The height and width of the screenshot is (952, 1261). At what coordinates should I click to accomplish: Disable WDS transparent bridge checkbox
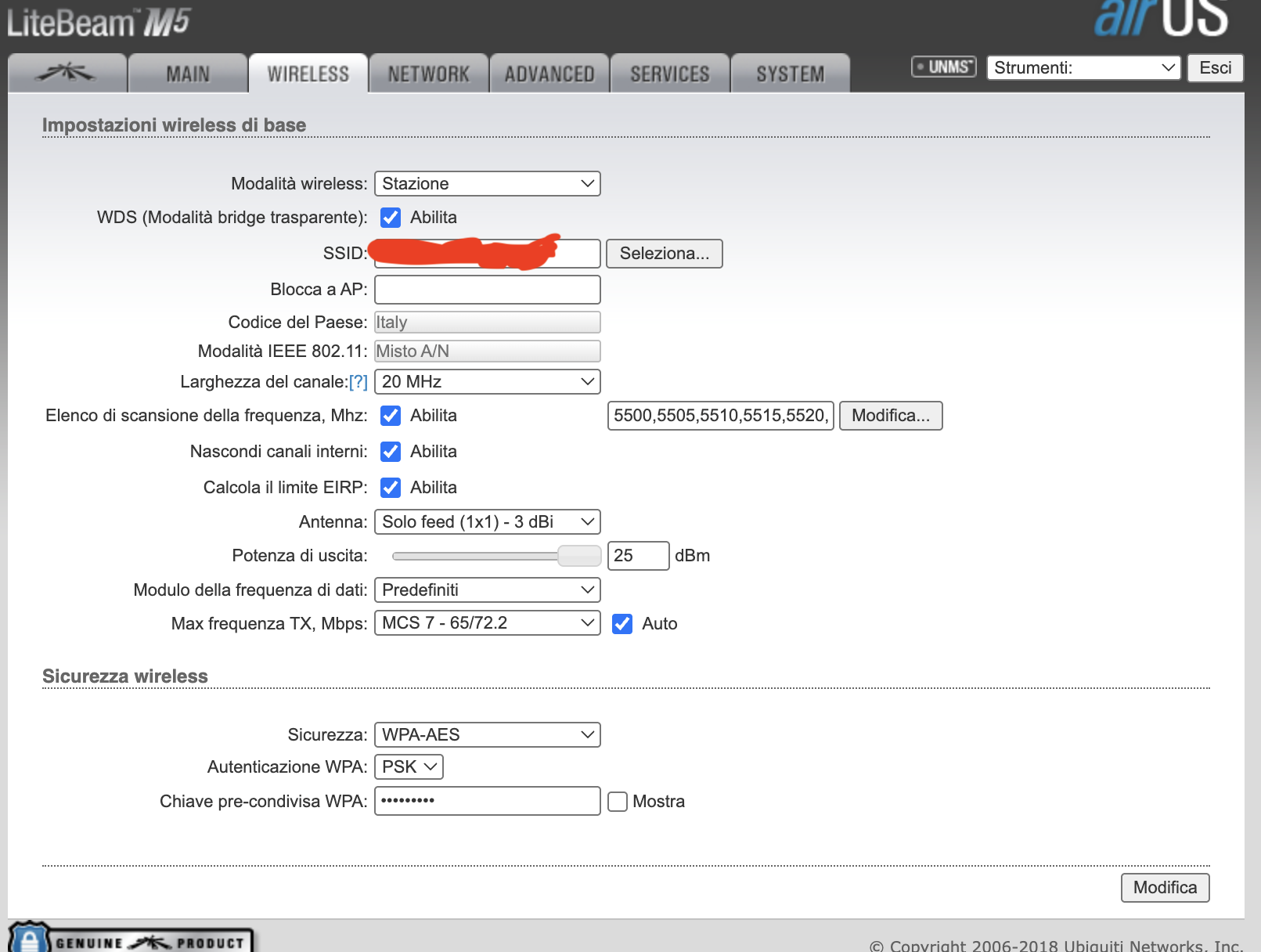(391, 218)
